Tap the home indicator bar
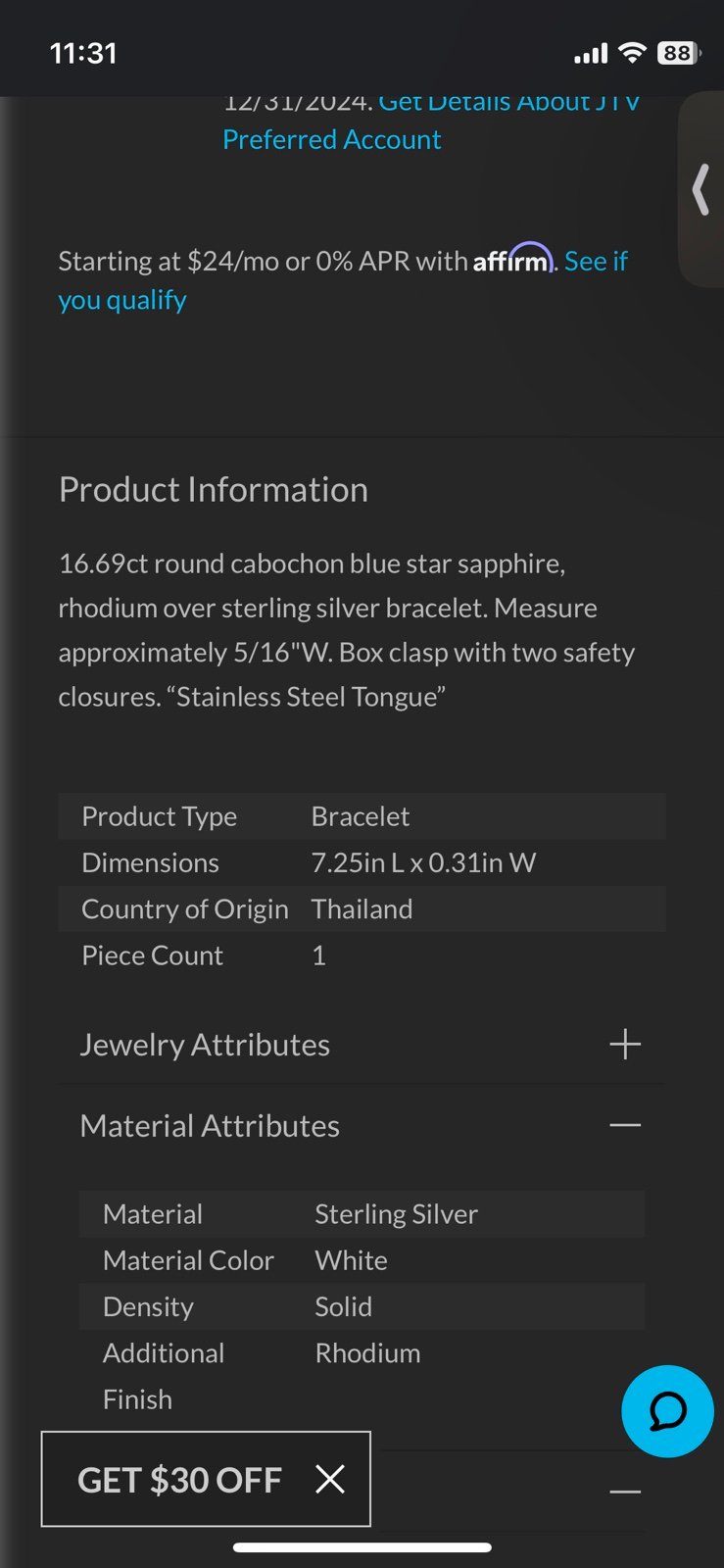 point(362,1547)
